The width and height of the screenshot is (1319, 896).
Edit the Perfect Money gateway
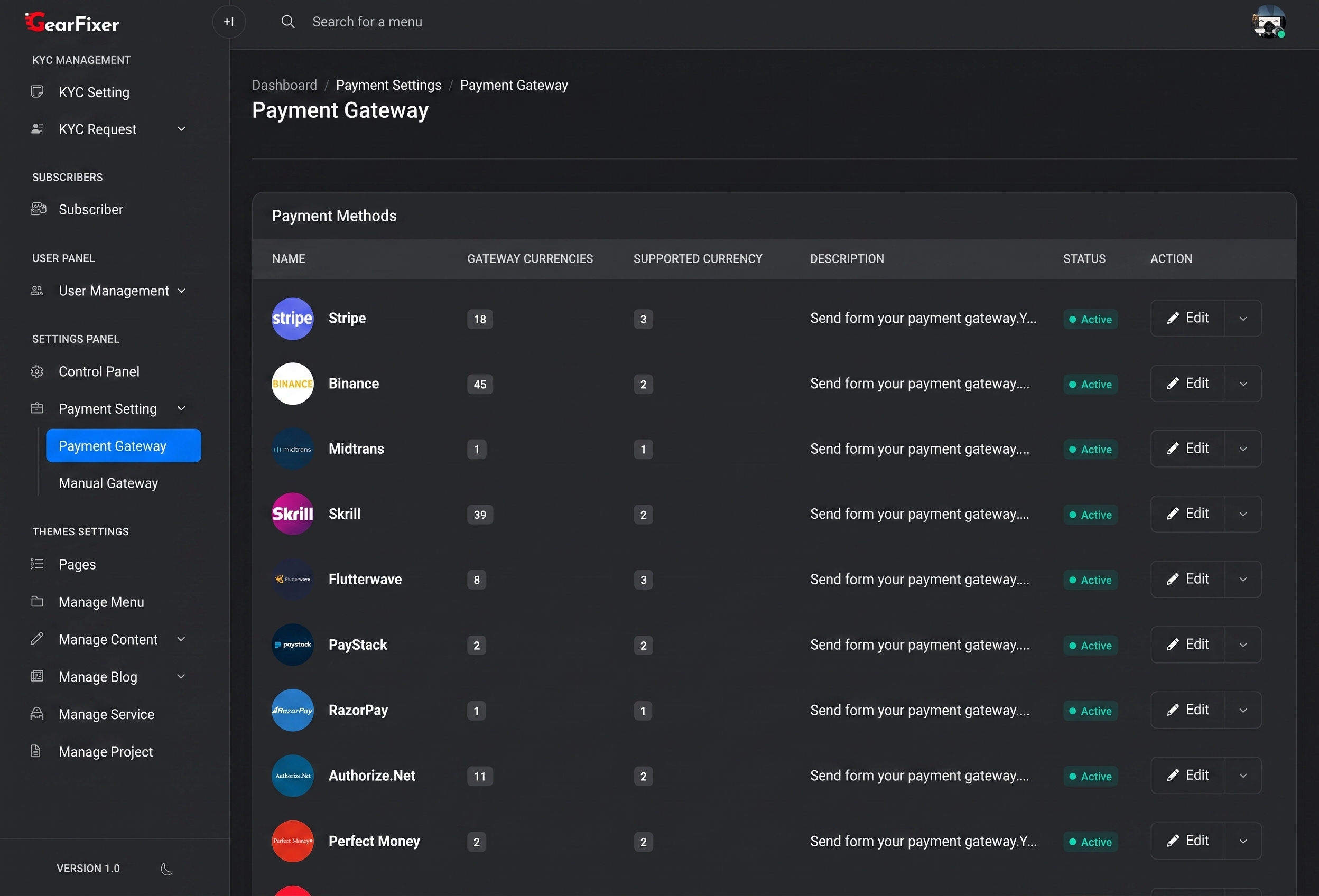click(1187, 841)
